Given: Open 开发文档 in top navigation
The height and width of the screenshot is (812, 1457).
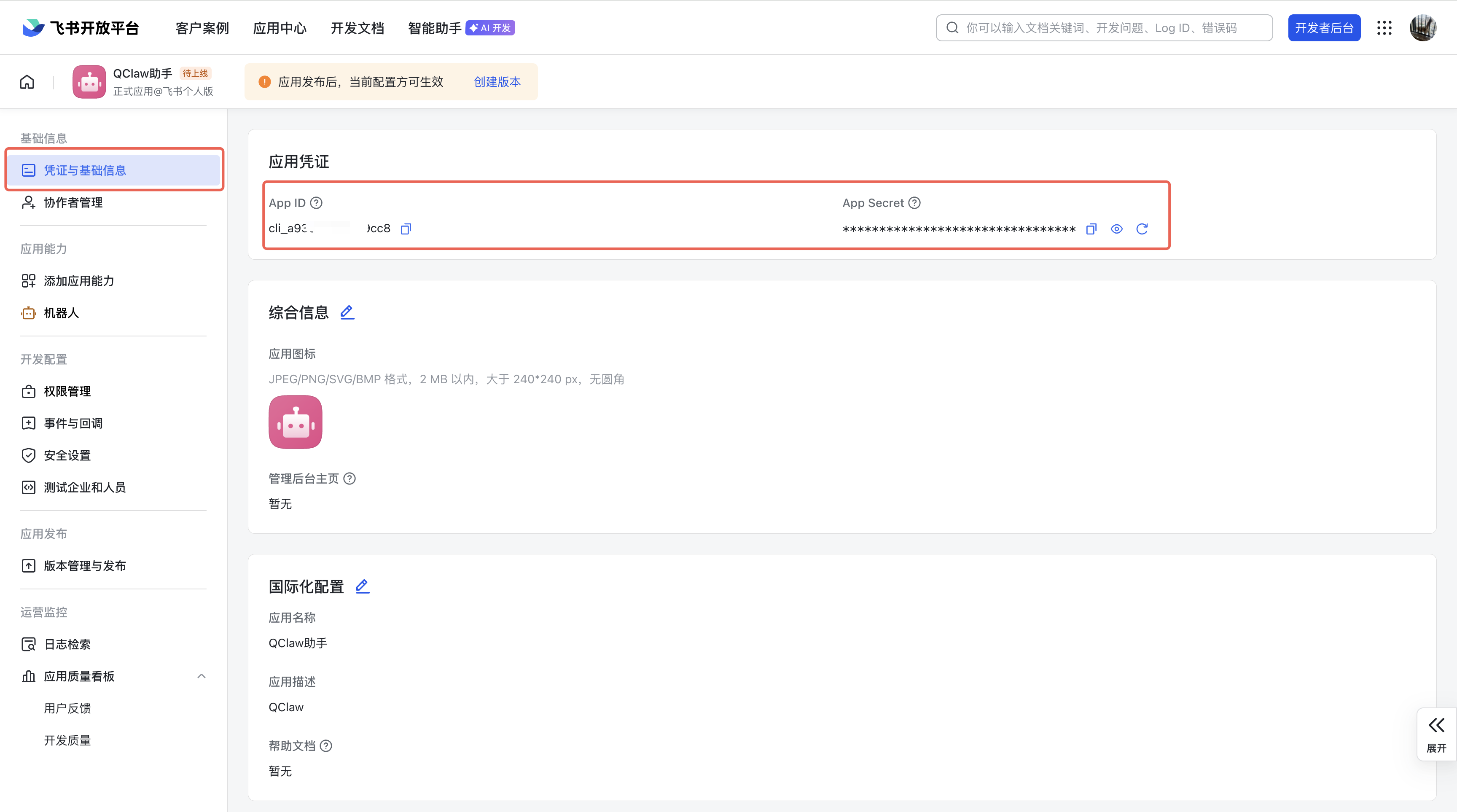Looking at the screenshot, I should coord(357,28).
